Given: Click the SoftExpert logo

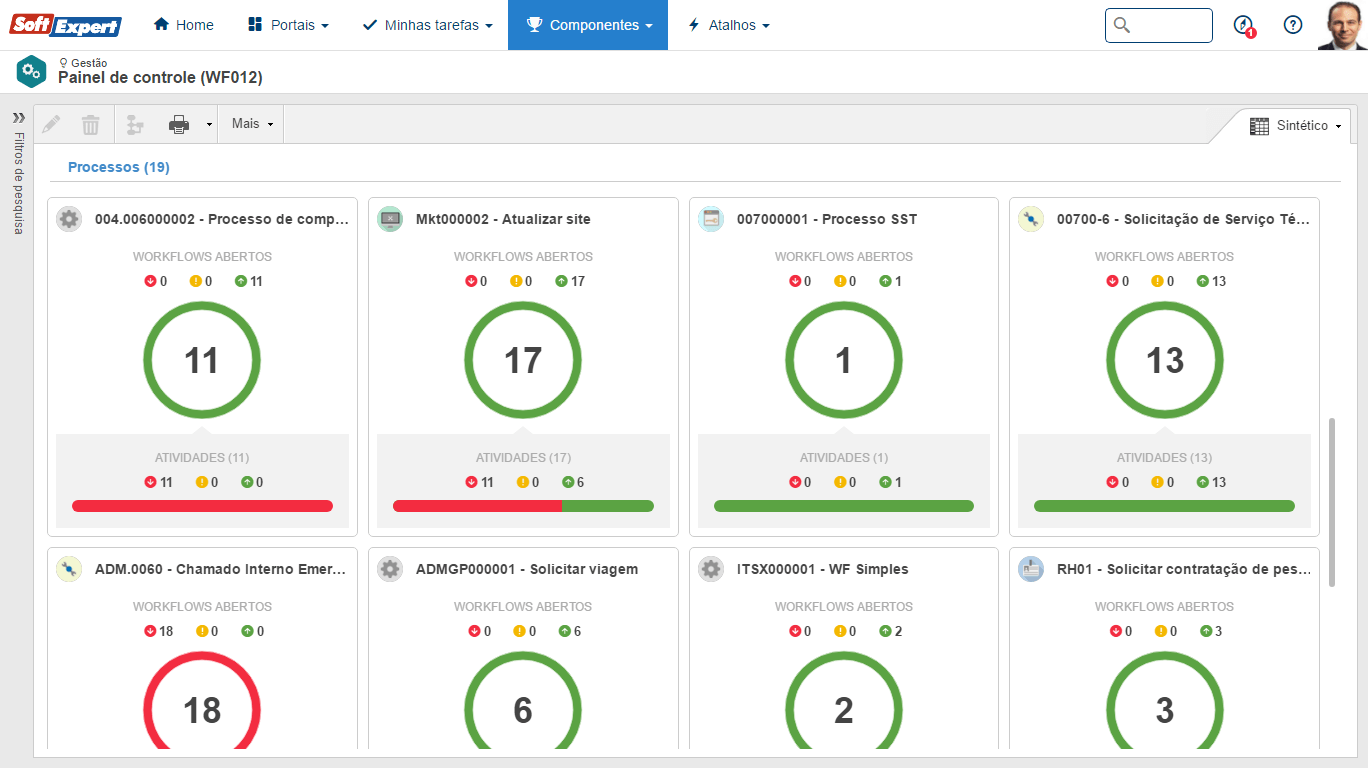Looking at the screenshot, I should point(66,25).
